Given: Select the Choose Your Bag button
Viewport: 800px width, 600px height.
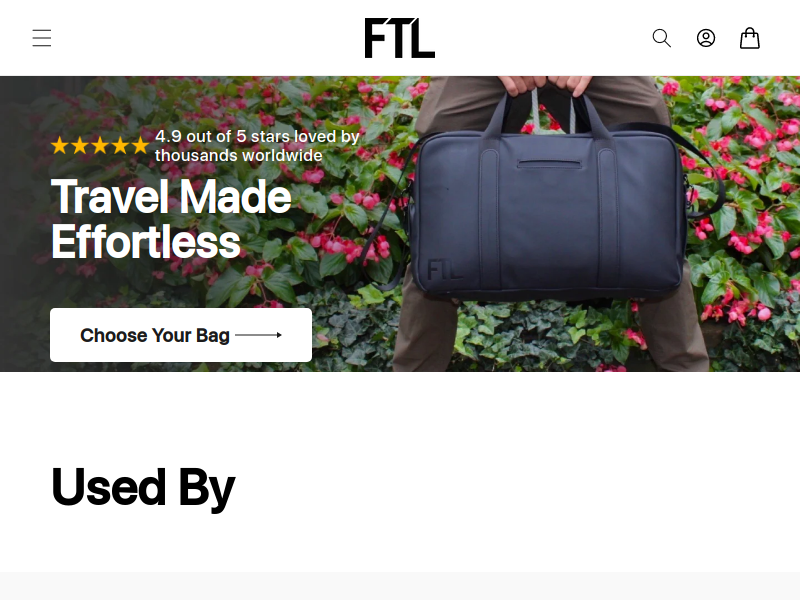Looking at the screenshot, I should coord(181,335).
